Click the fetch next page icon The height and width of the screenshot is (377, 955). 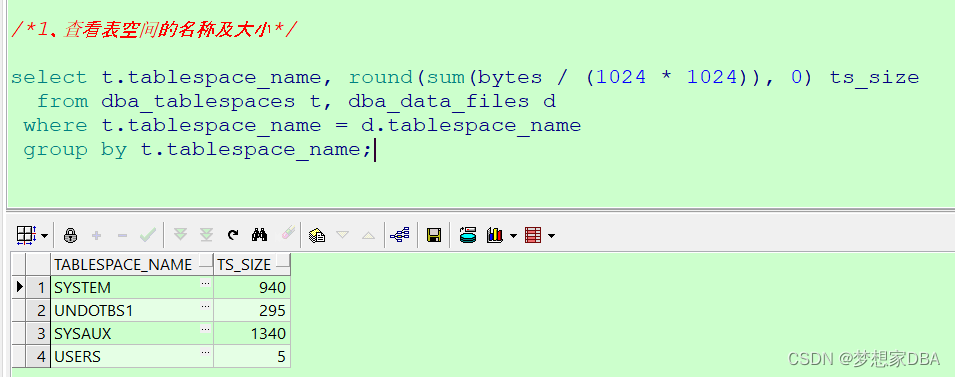tap(180, 235)
